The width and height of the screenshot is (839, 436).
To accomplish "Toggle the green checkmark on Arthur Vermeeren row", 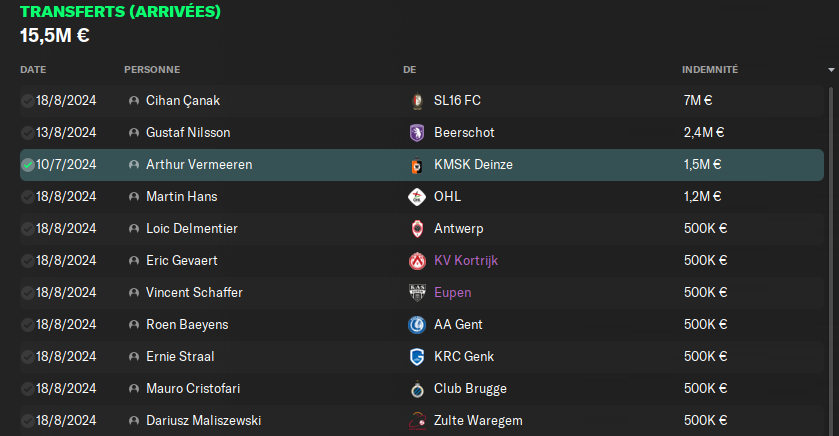I will pos(28,165).
